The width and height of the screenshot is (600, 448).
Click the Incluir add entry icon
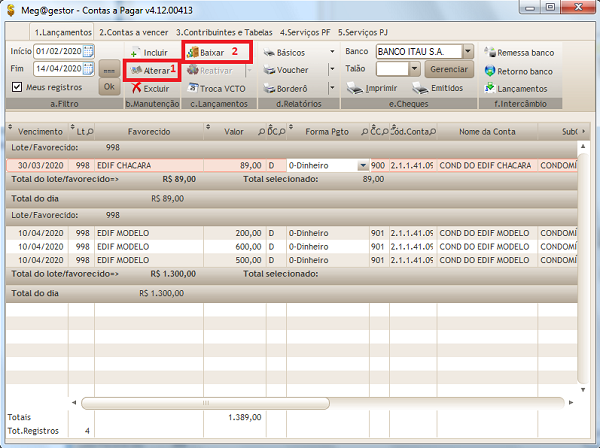[x=135, y=53]
